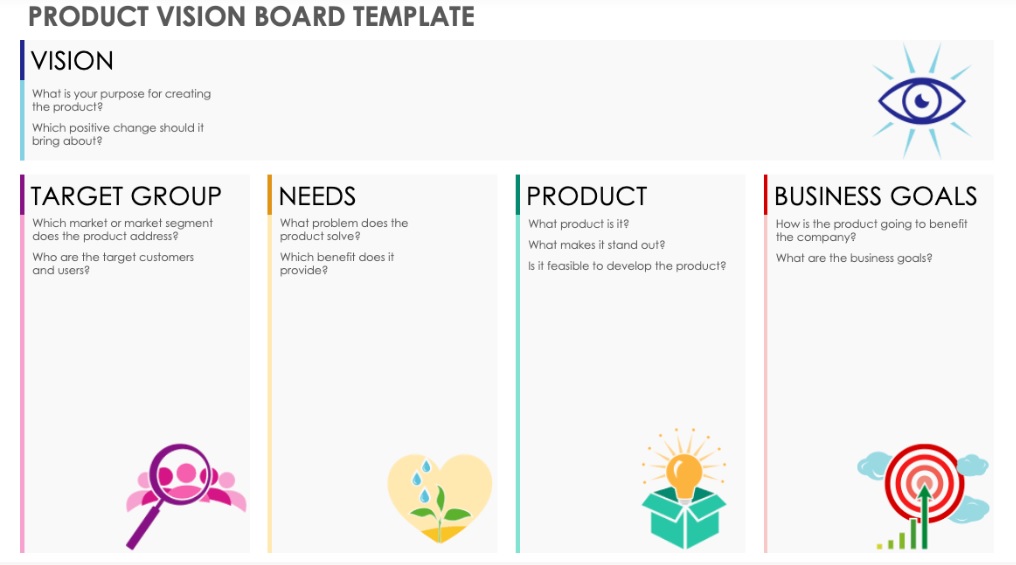Click the PRODUCT column heading
1016x565 pixels.
pyautogui.click(x=586, y=196)
